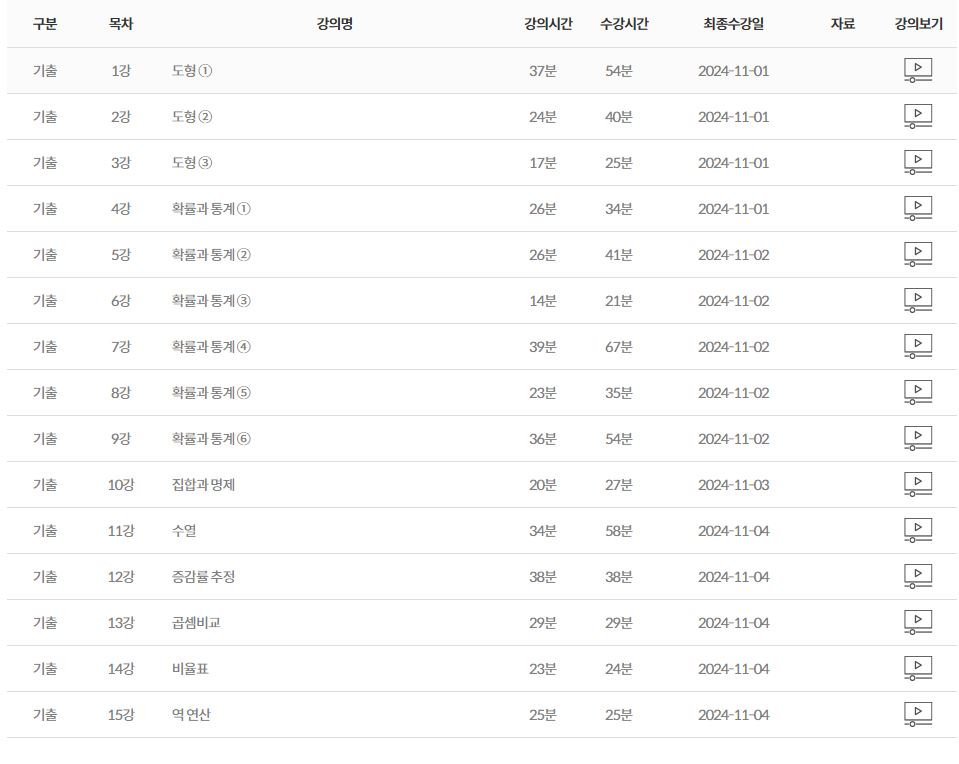The height and width of the screenshot is (764, 959).
Task: Open video icon for 5강 확률과 통계②
Action: (x=917, y=254)
